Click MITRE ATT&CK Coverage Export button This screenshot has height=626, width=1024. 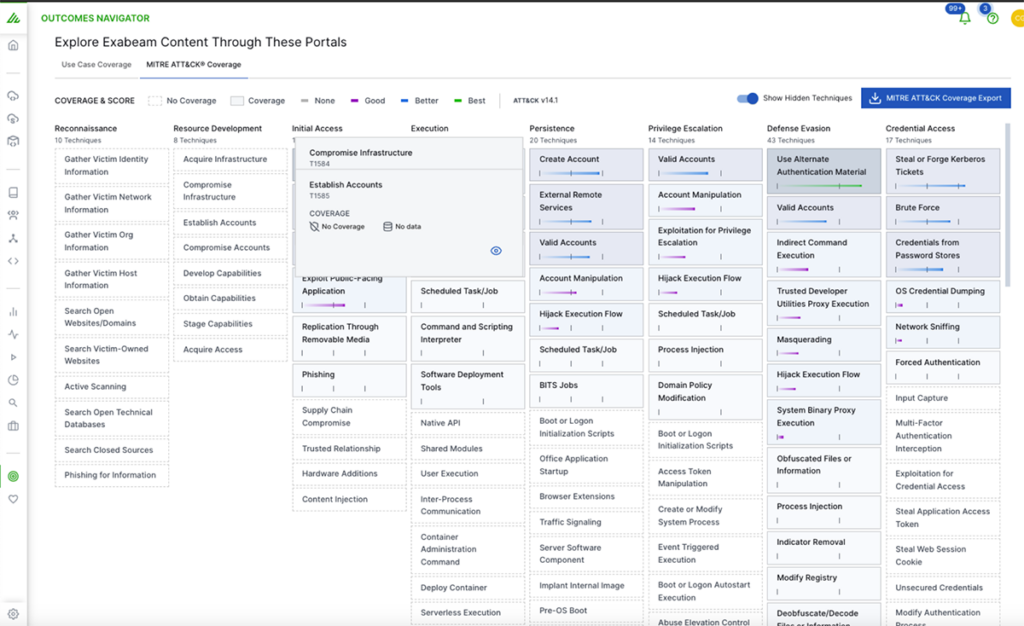point(936,98)
